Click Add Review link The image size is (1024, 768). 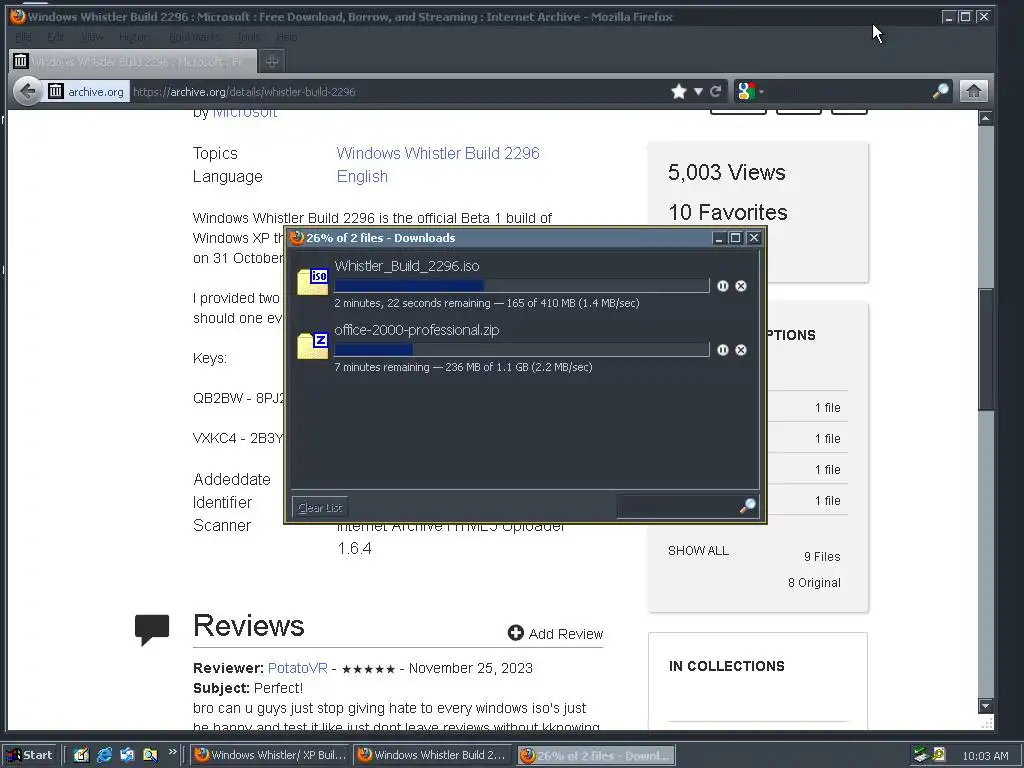(556, 633)
